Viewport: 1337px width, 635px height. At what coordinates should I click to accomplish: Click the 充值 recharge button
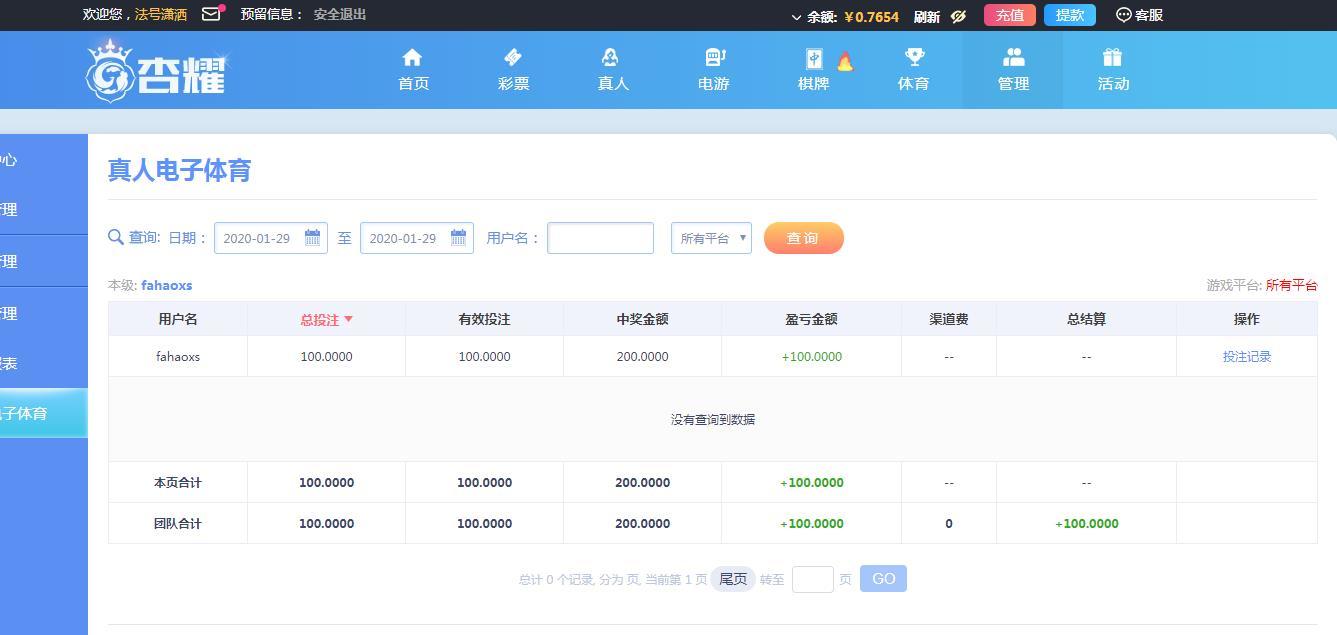tap(1010, 15)
